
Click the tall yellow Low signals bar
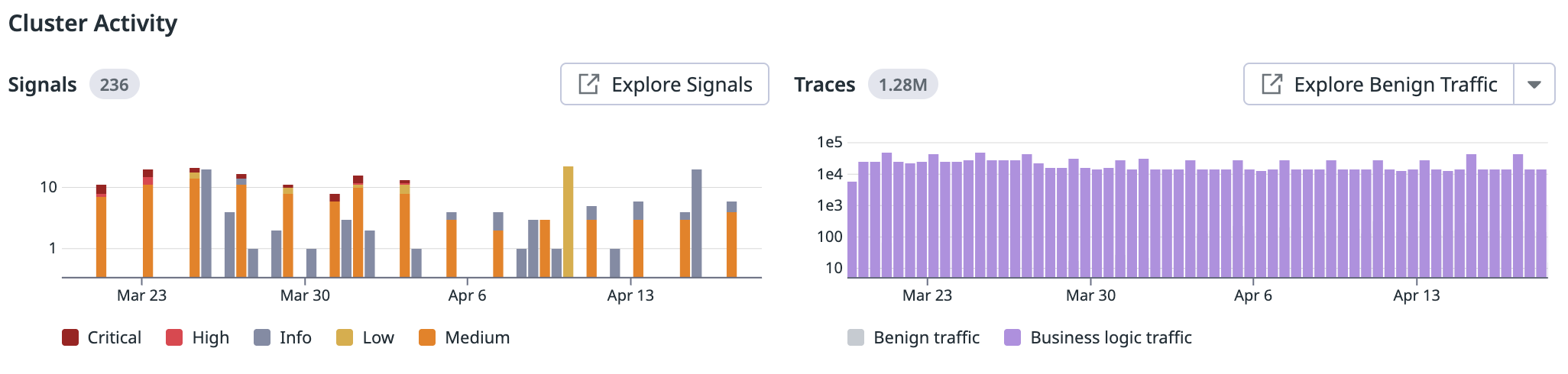[568, 221]
